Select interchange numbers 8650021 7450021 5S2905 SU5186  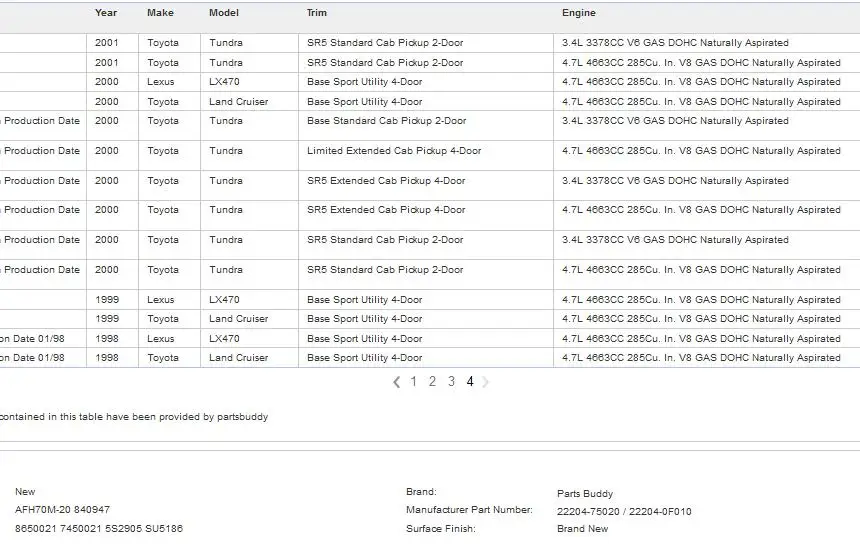tap(99, 529)
